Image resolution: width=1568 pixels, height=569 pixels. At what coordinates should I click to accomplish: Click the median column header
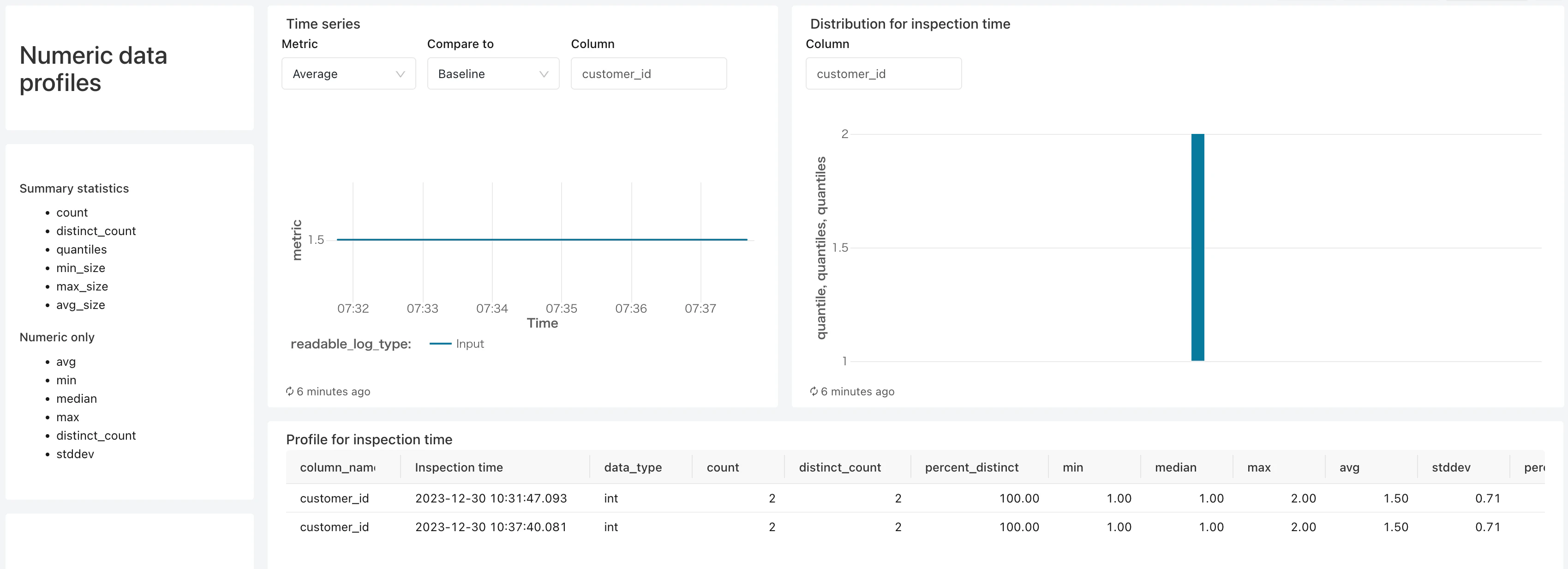point(1175,467)
